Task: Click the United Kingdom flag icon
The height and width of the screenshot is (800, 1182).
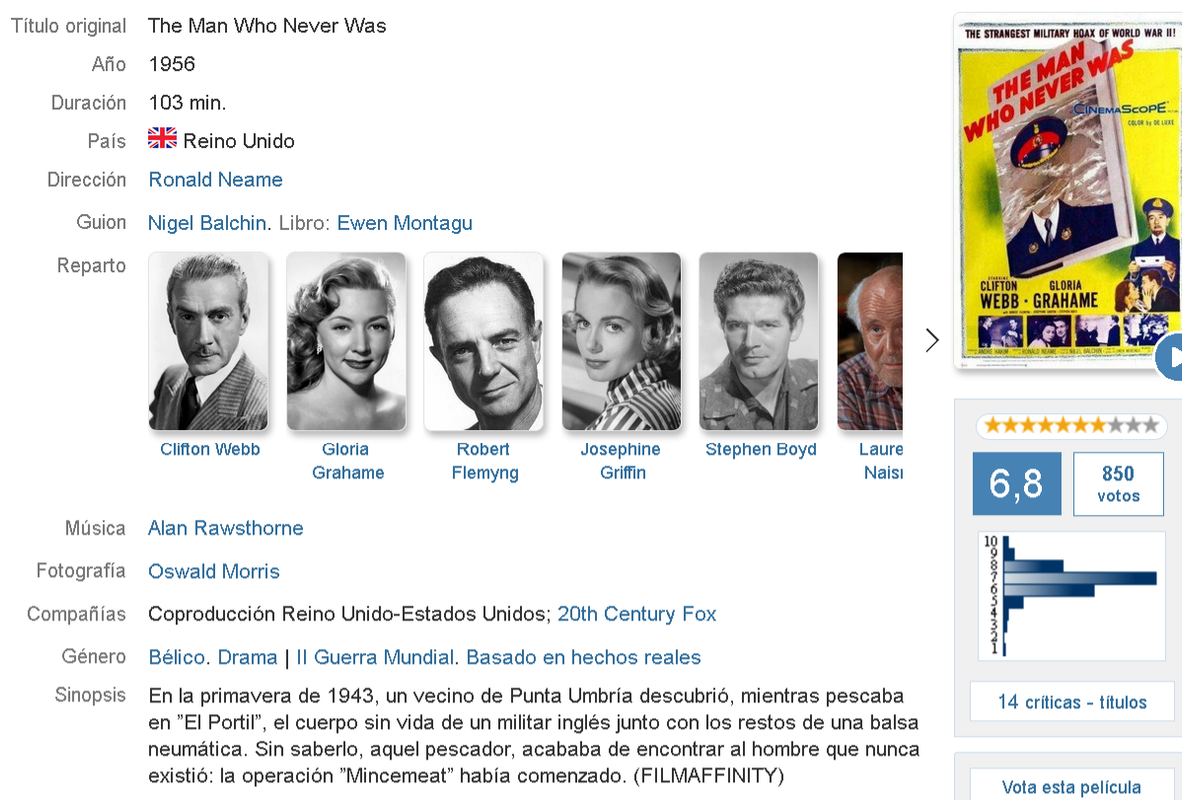Action: click(x=162, y=139)
